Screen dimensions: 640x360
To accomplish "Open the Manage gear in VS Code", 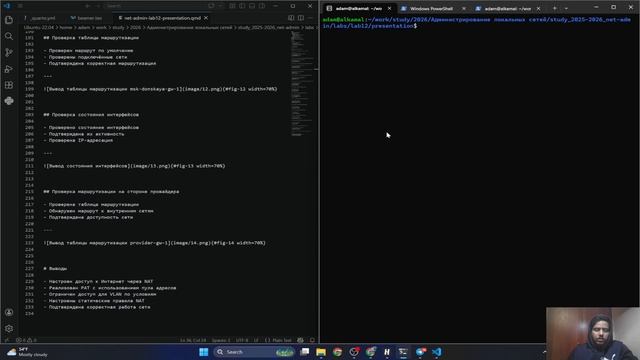I will click(x=9, y=328).
